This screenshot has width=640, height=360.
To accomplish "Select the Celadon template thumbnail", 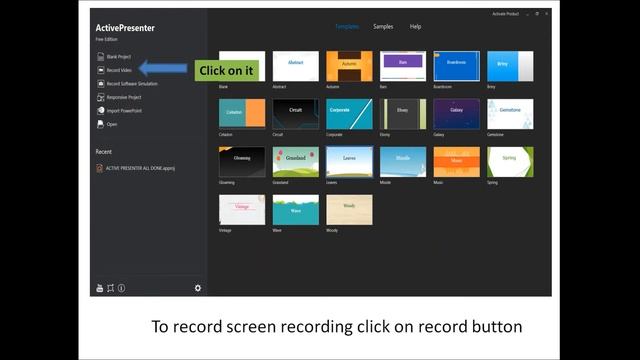I will click(242, 114).
